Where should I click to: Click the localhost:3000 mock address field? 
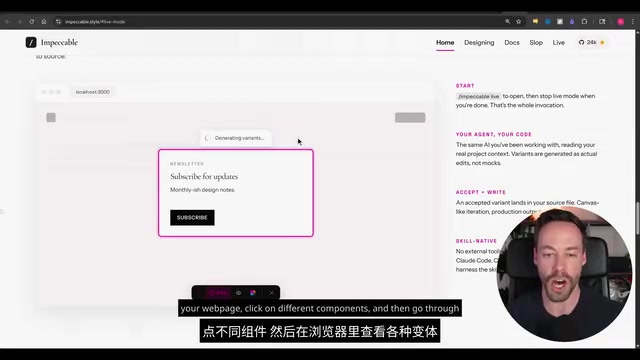[93, 92]
